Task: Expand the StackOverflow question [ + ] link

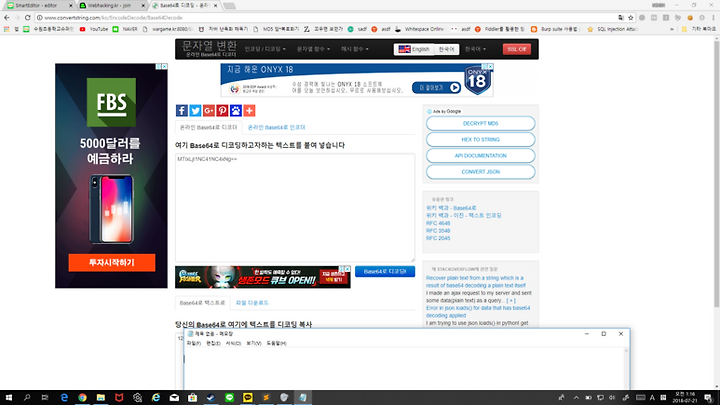Action: [511, 300]
